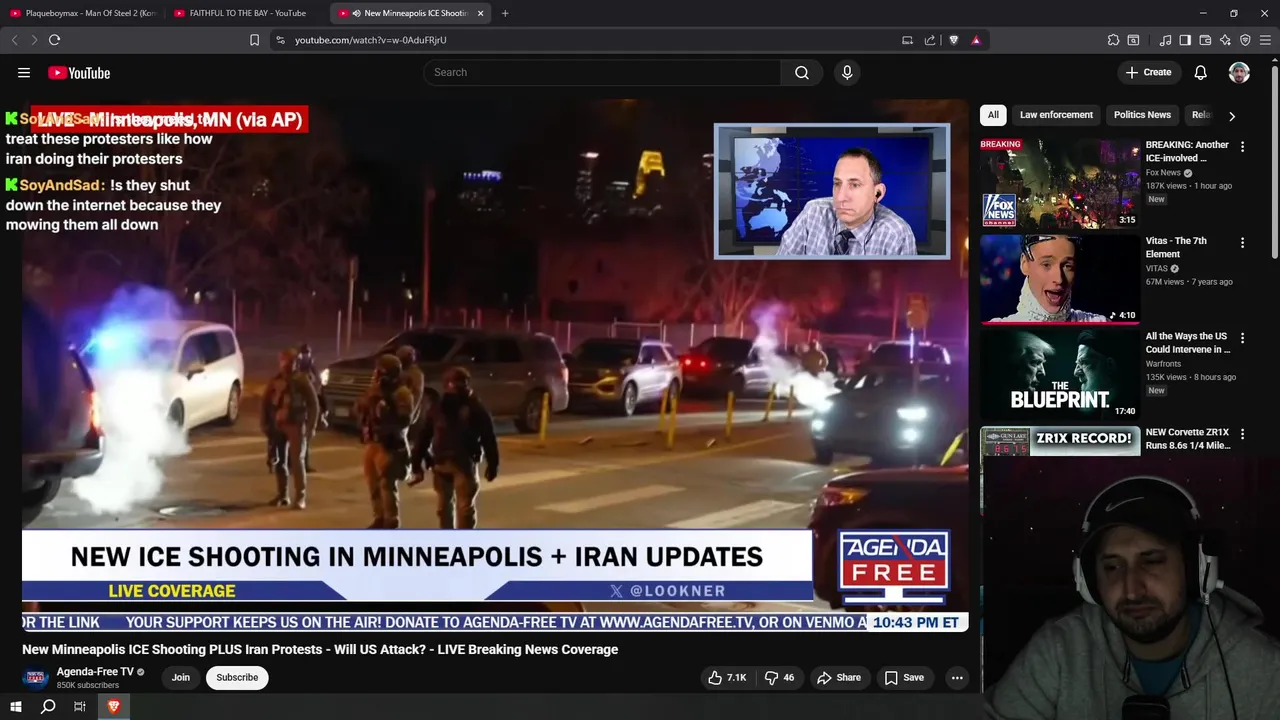Screen dimensions: 1280x720
Task: Like the video thumbs up
Action: coord(727,678)
